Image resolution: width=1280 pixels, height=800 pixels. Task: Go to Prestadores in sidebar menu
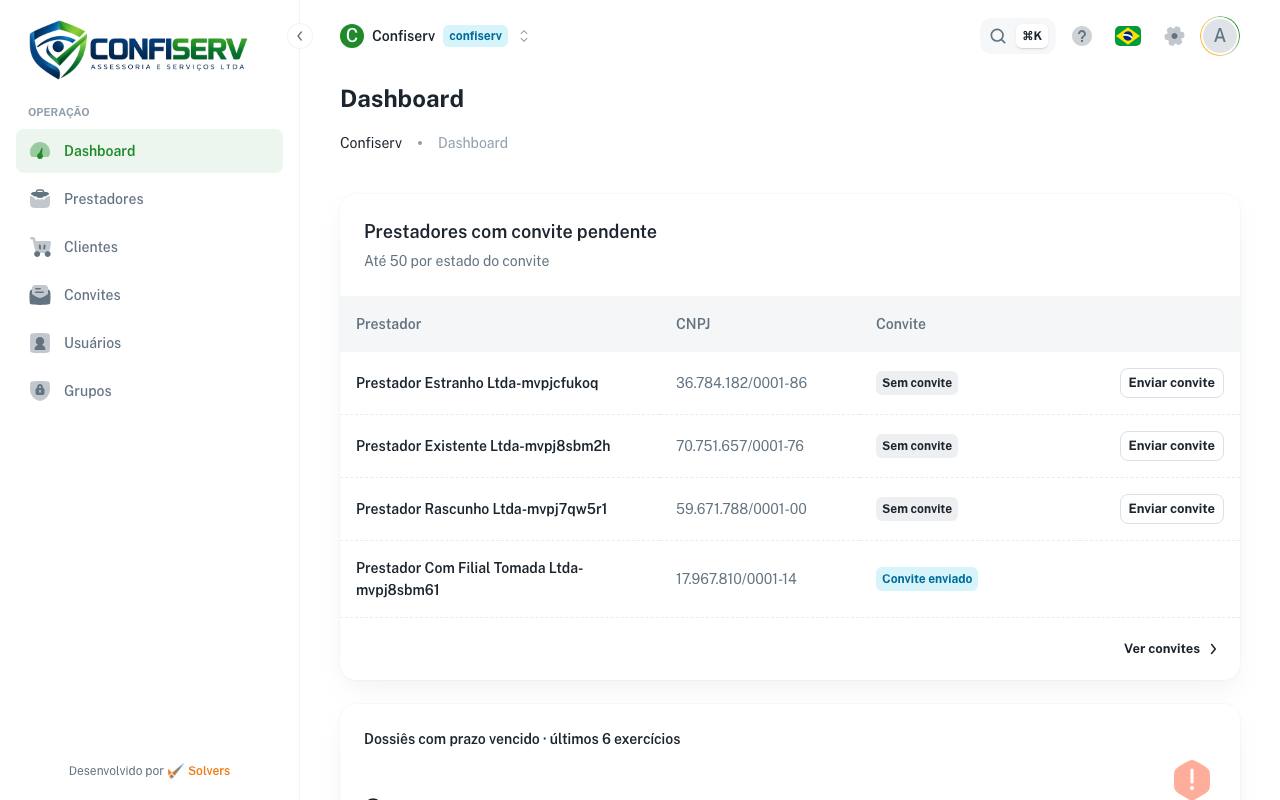coord(149,199)
